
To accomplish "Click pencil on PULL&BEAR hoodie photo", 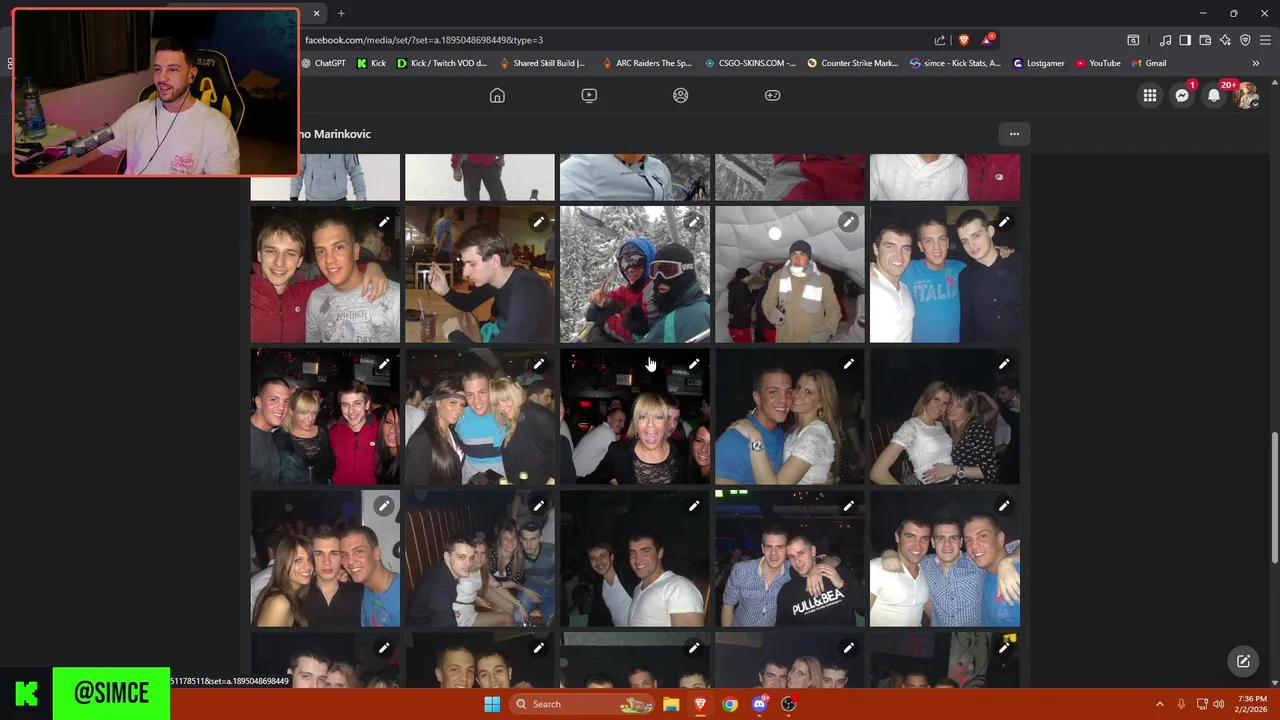I will click(849, 506).
